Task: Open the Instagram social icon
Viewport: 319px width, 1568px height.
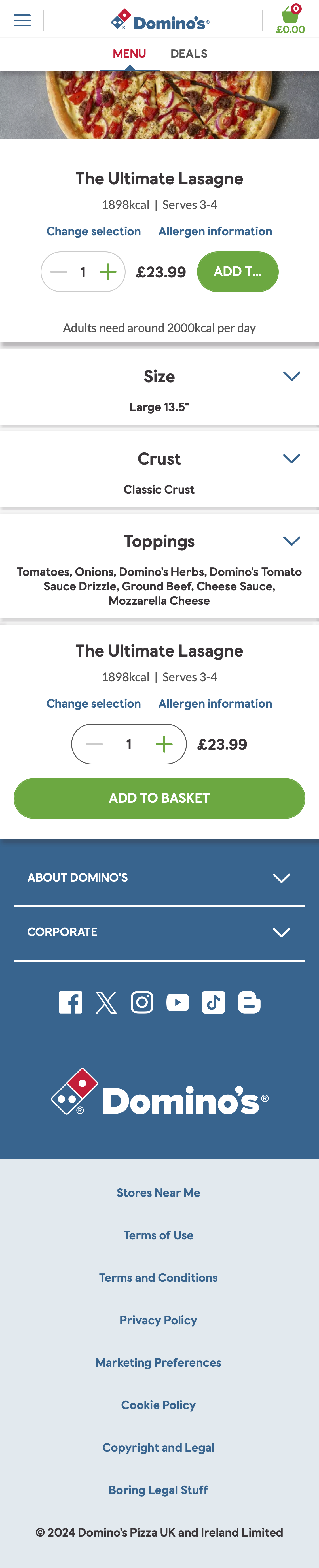Action: [x=142, y=1002]
